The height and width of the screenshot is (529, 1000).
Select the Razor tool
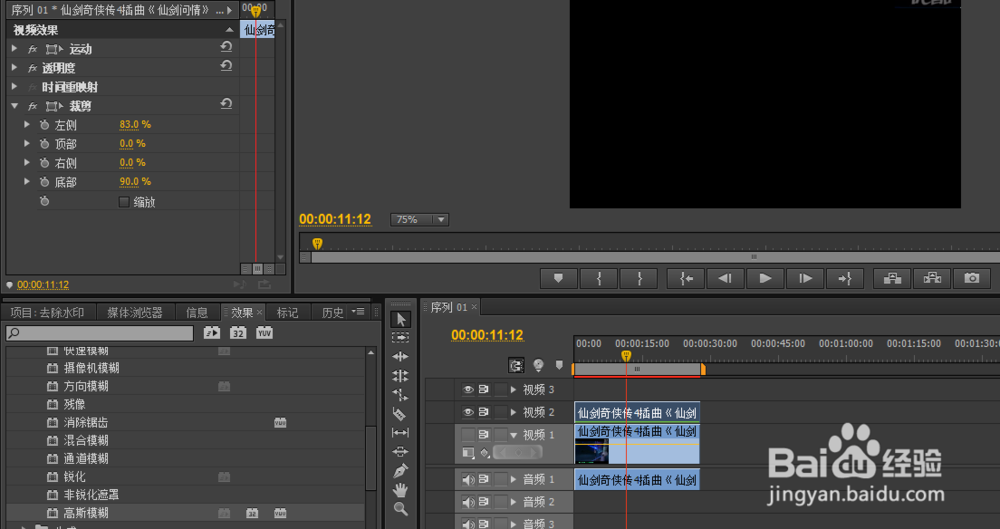[x=401, y=414]
